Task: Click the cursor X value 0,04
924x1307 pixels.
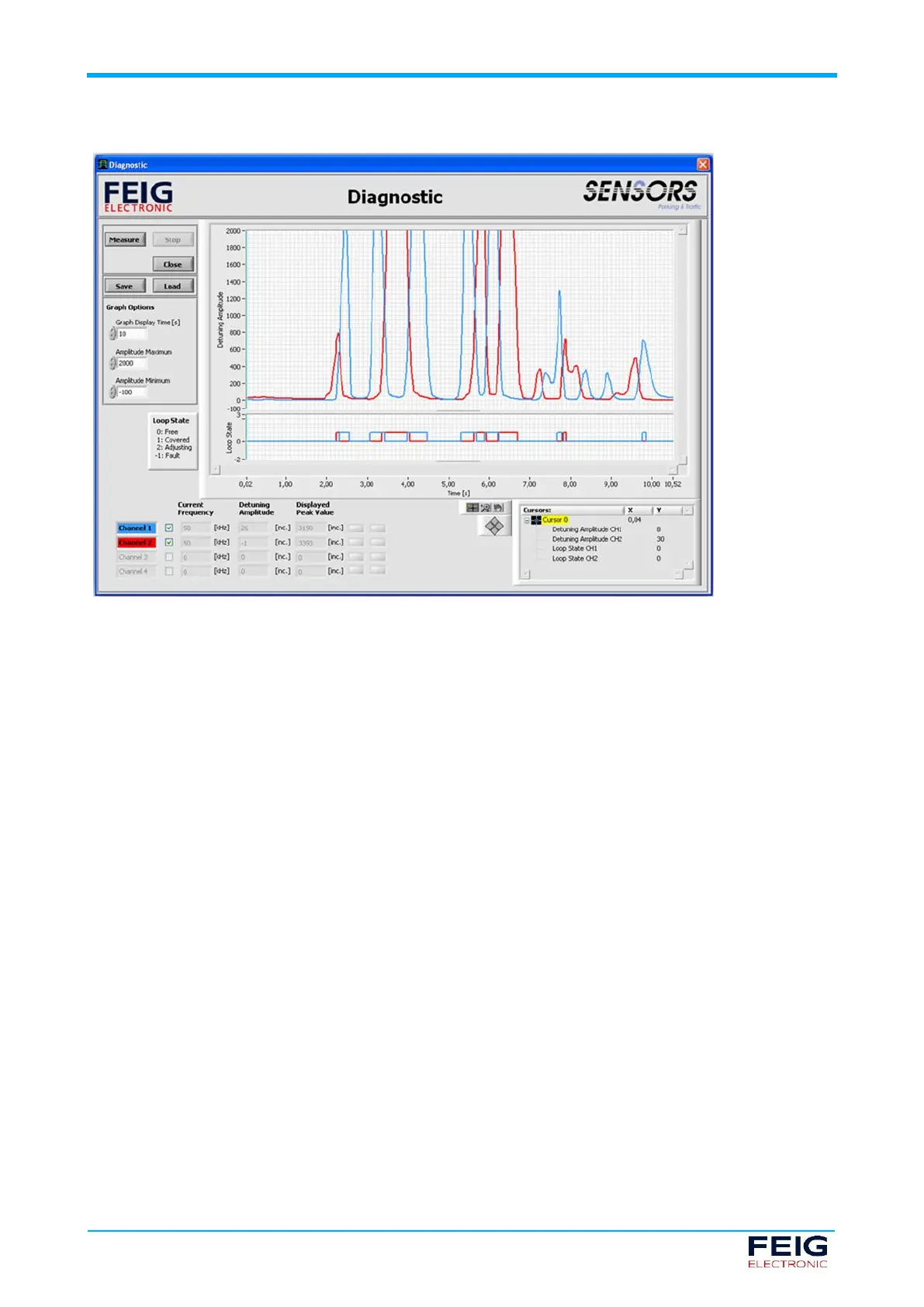Action: tap(635, 520)
